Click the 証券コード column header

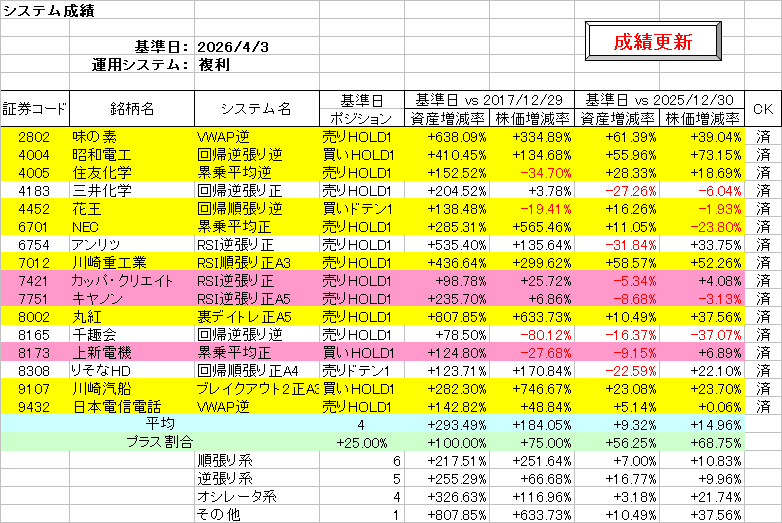(x=35, y=109)
